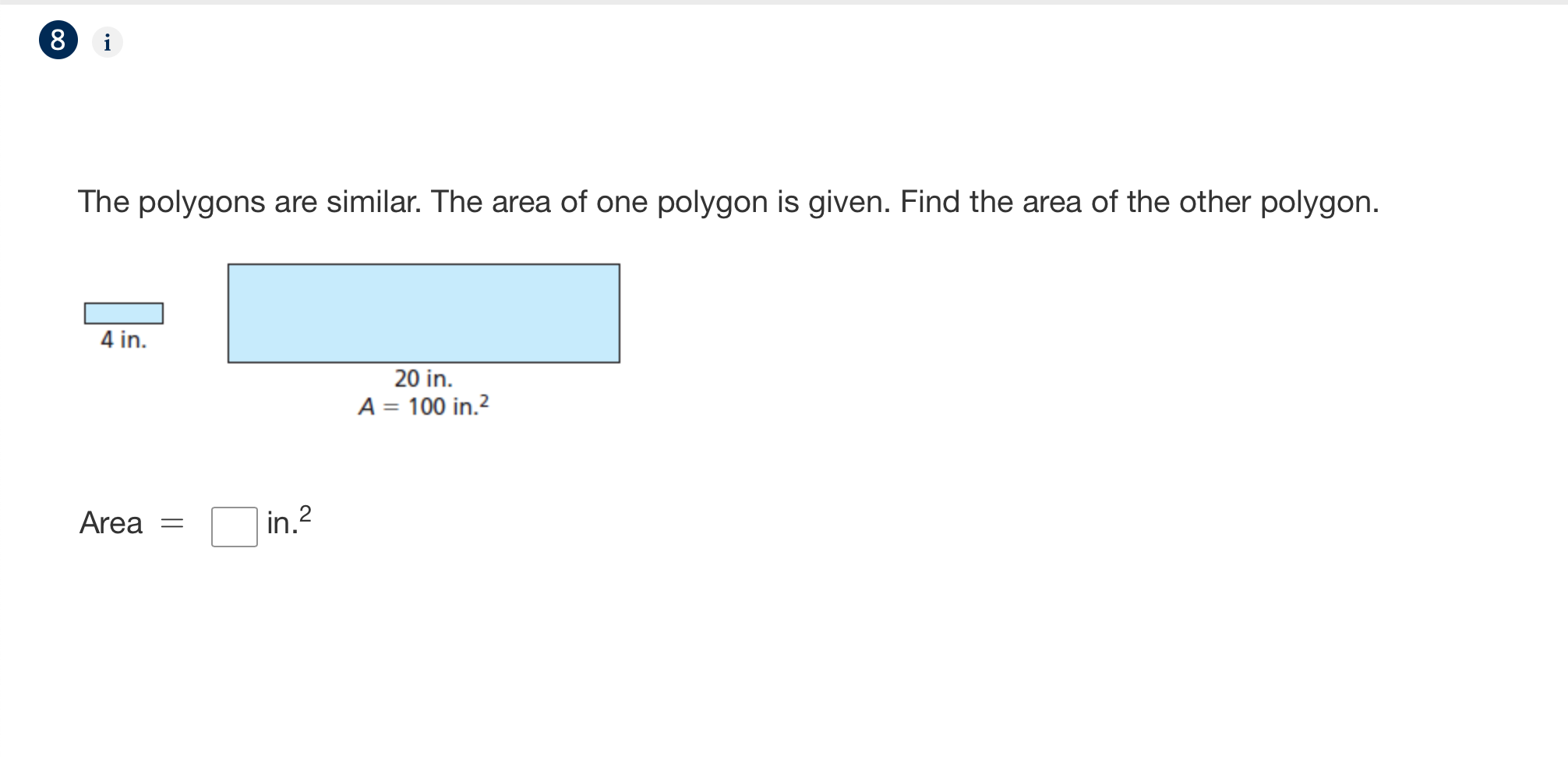Click the info button beside question number

tap(107, 42)
